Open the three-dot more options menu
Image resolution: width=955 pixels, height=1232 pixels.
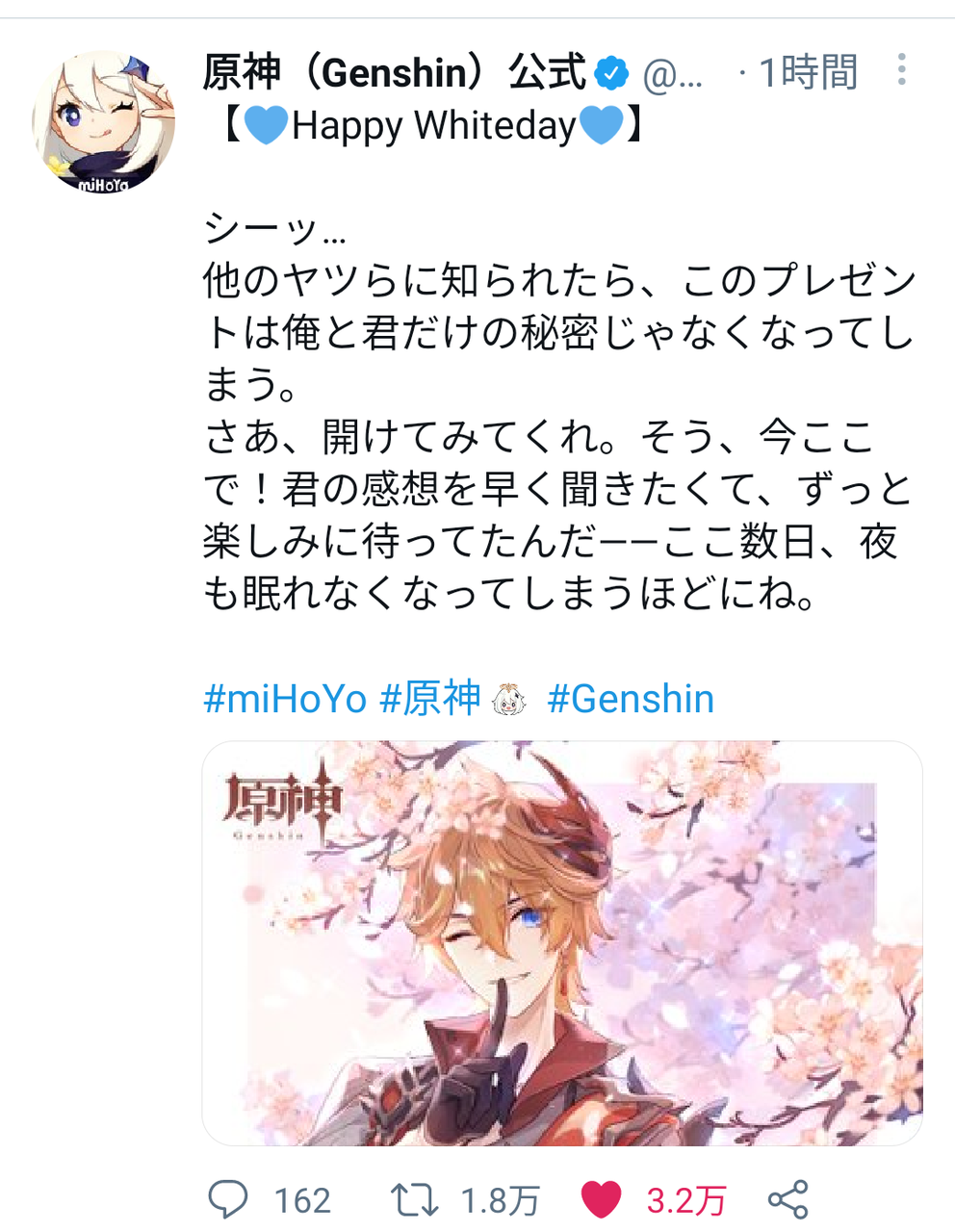click(x=901, y=69)
